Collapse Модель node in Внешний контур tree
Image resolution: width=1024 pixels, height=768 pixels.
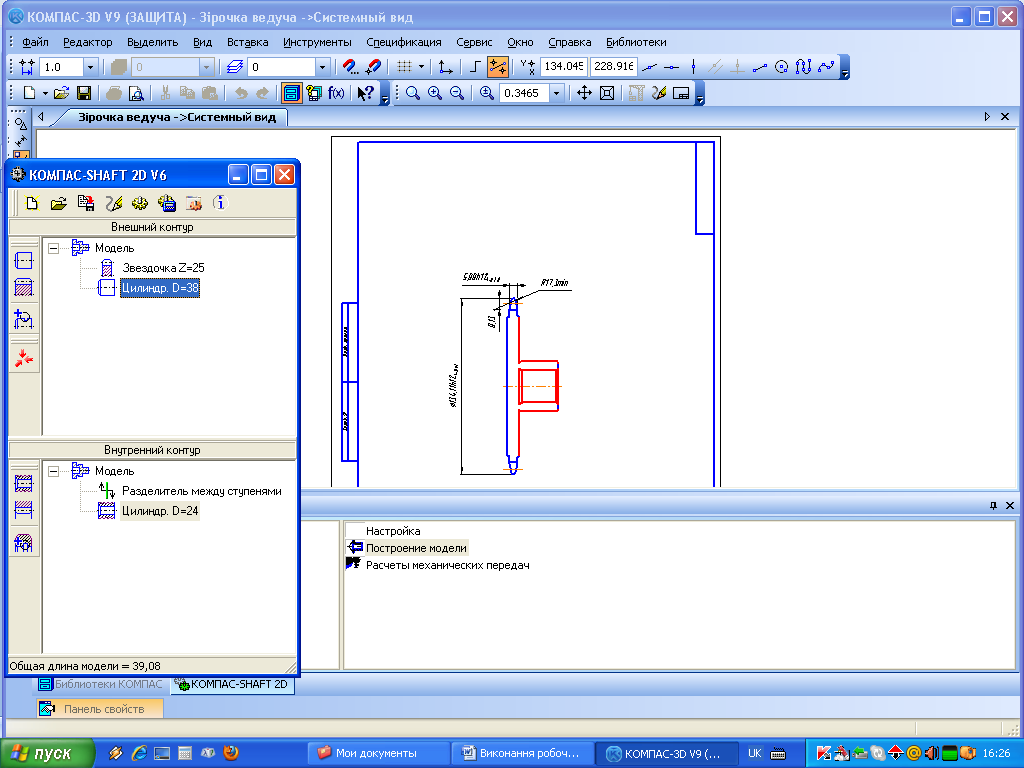click(x=54, y=248)
